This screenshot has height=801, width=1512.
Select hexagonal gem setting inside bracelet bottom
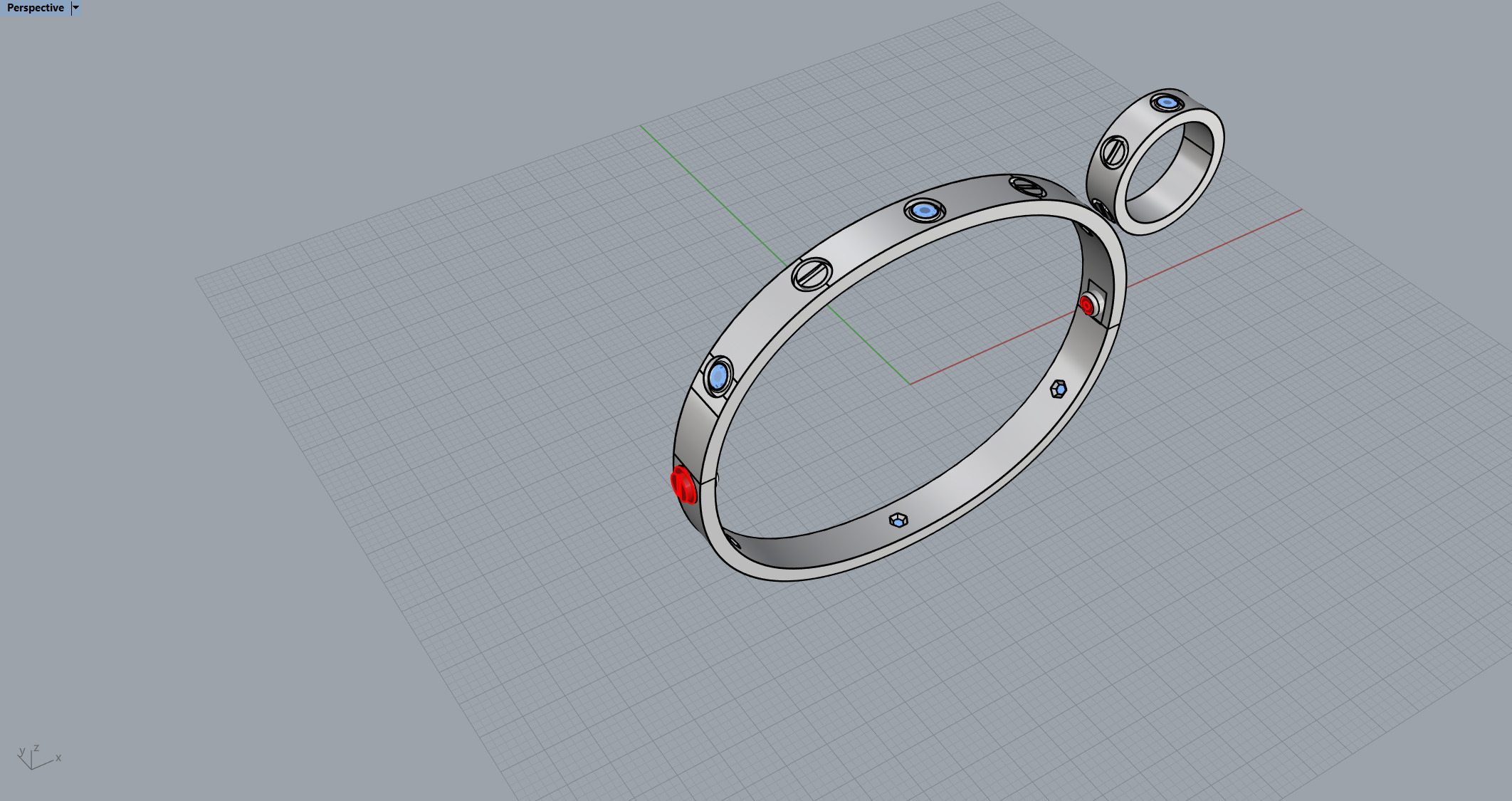(898, 520)
